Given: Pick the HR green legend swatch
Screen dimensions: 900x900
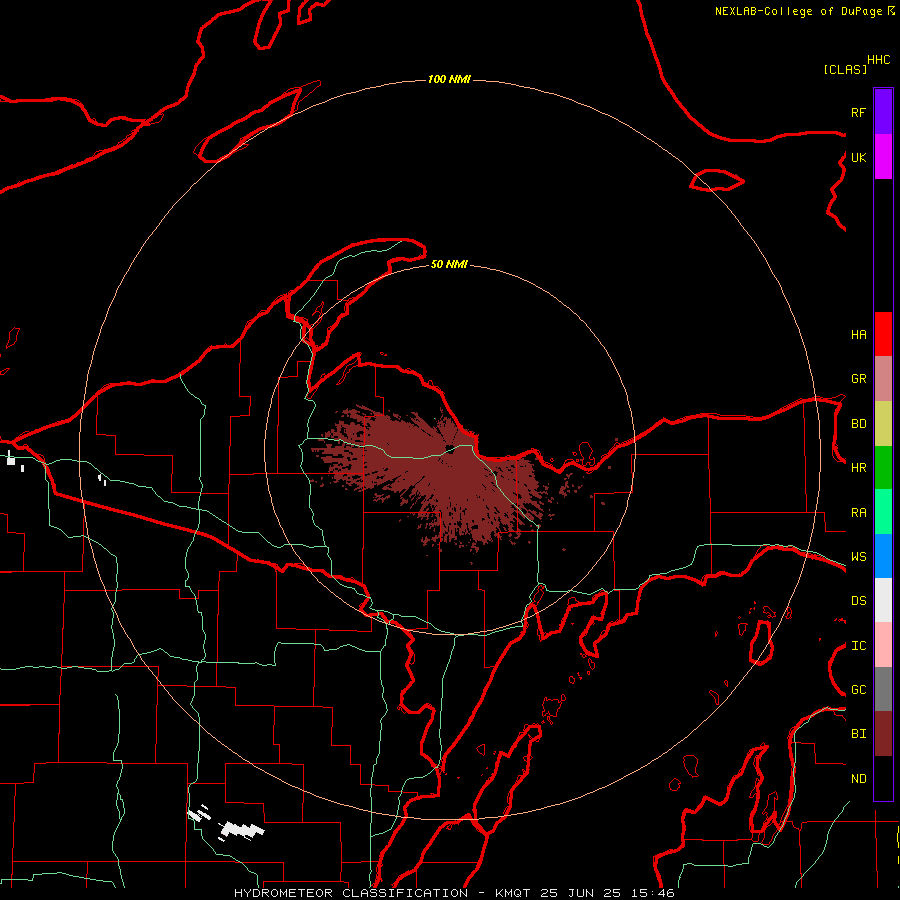Looking at the screenshot, I should pyautogui.click(x=883, y=468).
